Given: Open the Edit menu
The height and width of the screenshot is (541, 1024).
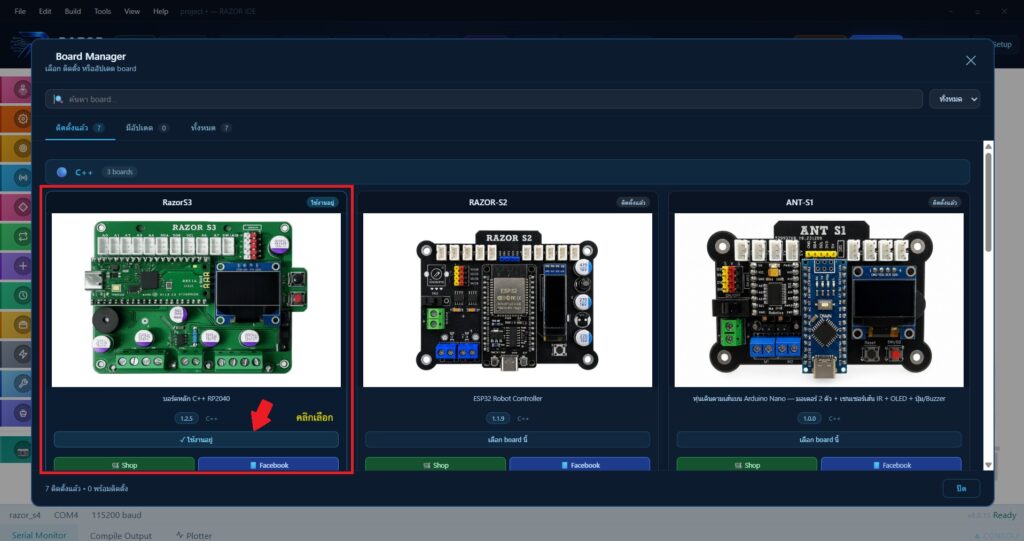Looking at the screenshot, I should (x=45, y=11).
